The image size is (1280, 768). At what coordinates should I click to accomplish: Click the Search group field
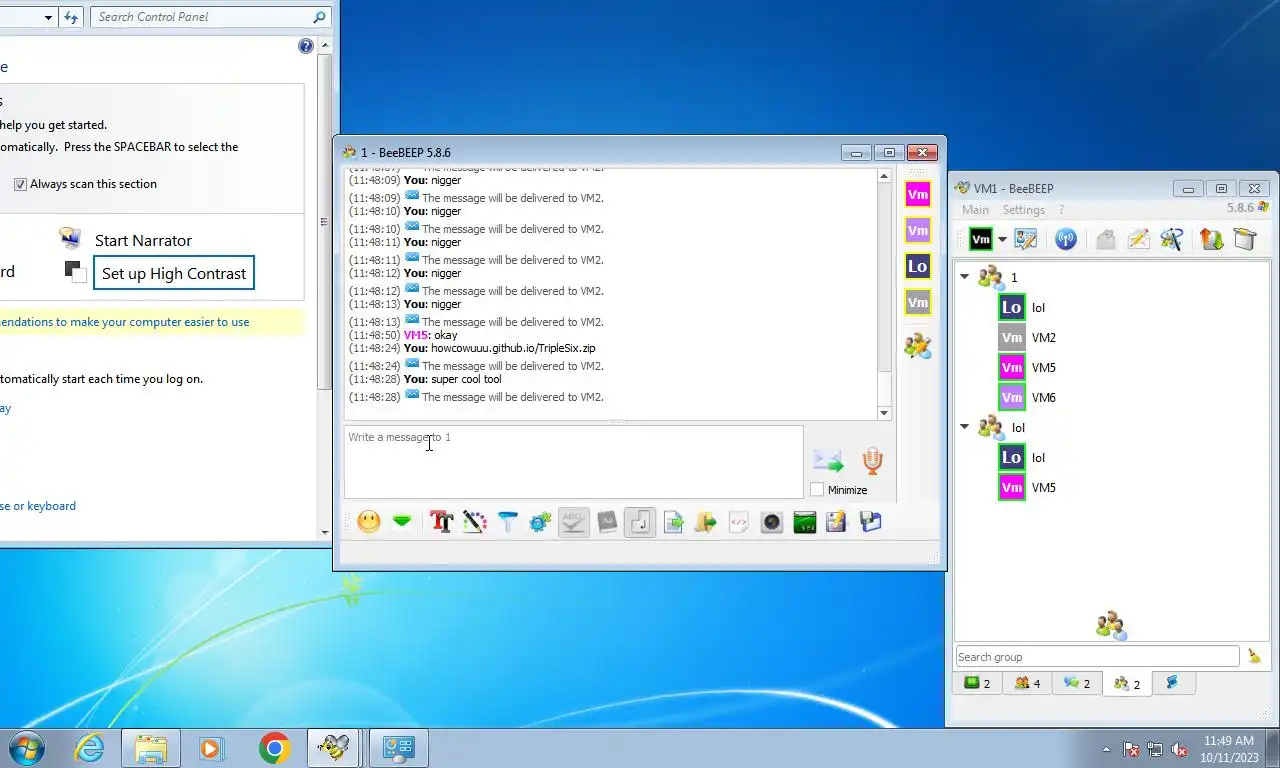tap(1097, 656)
